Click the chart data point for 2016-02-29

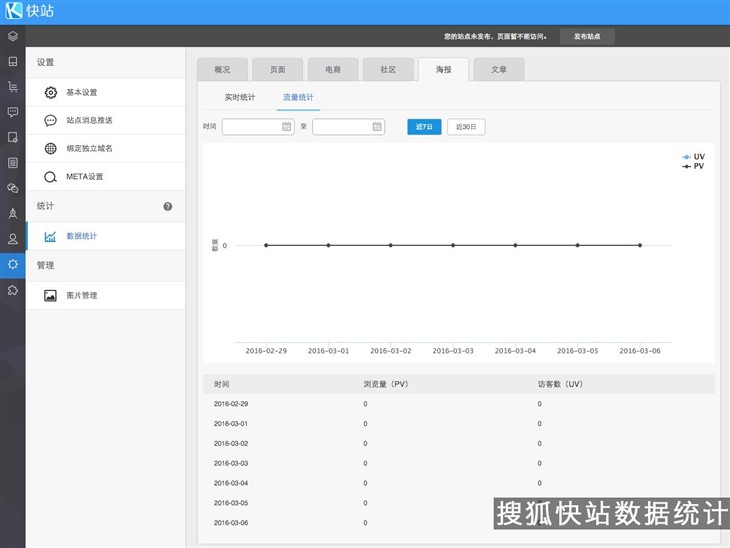point(266,245)
